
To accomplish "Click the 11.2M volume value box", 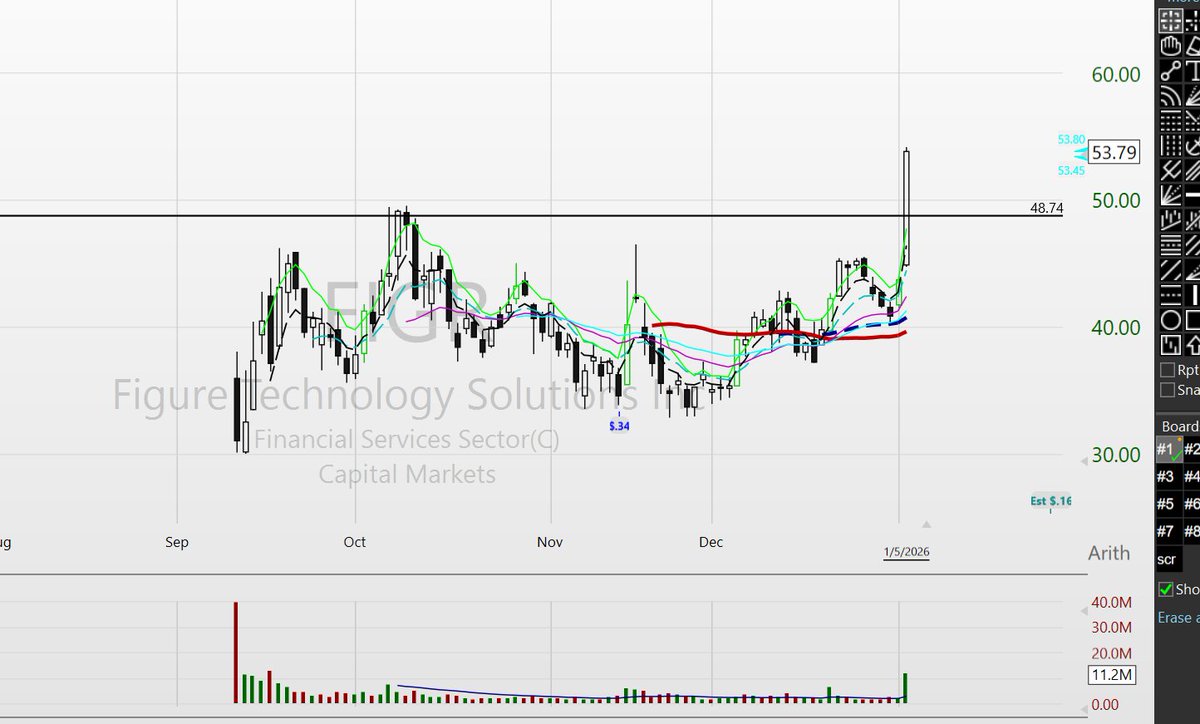I will [x=1112, y=675].
